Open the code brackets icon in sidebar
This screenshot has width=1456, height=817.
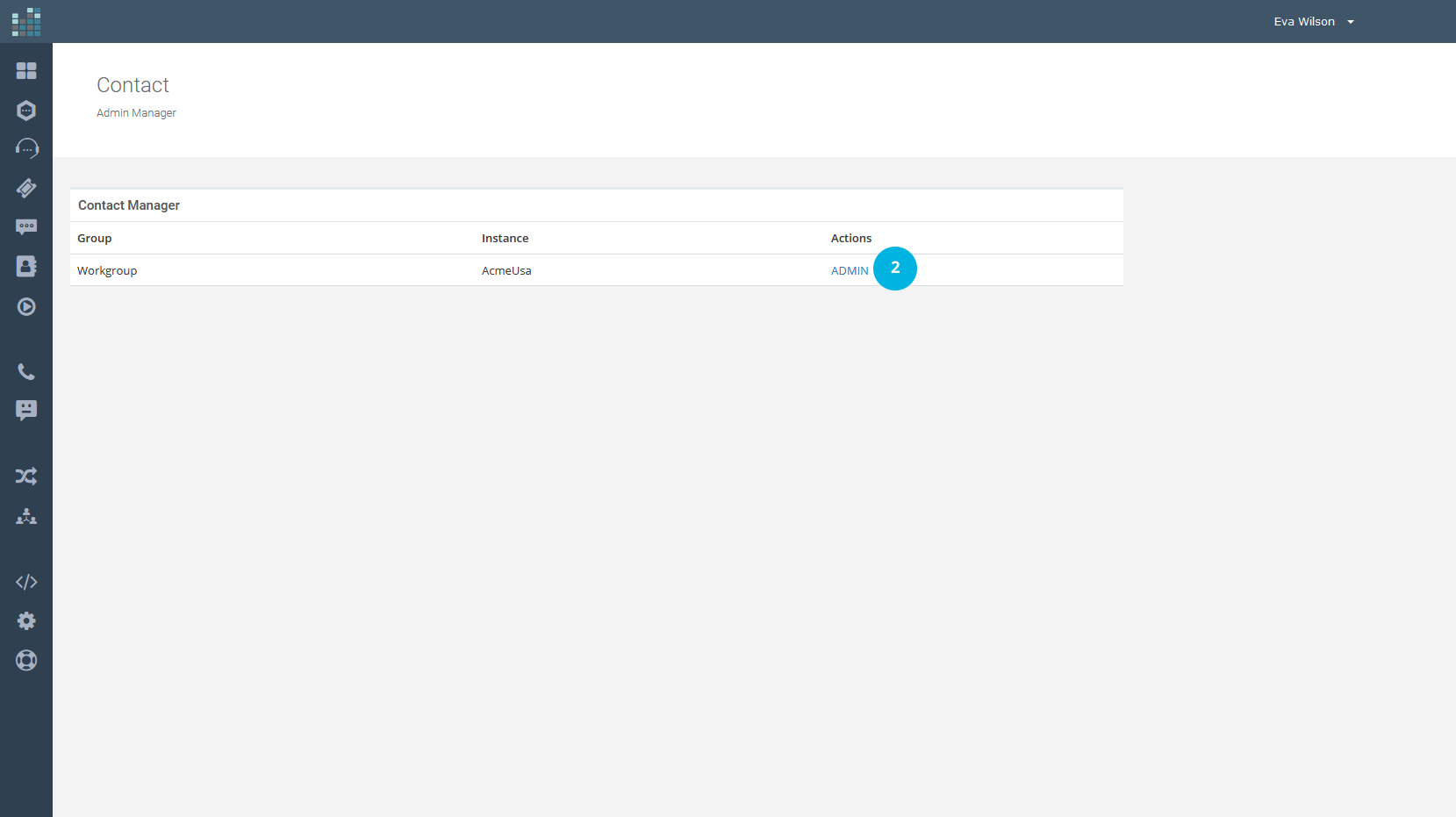26,582
